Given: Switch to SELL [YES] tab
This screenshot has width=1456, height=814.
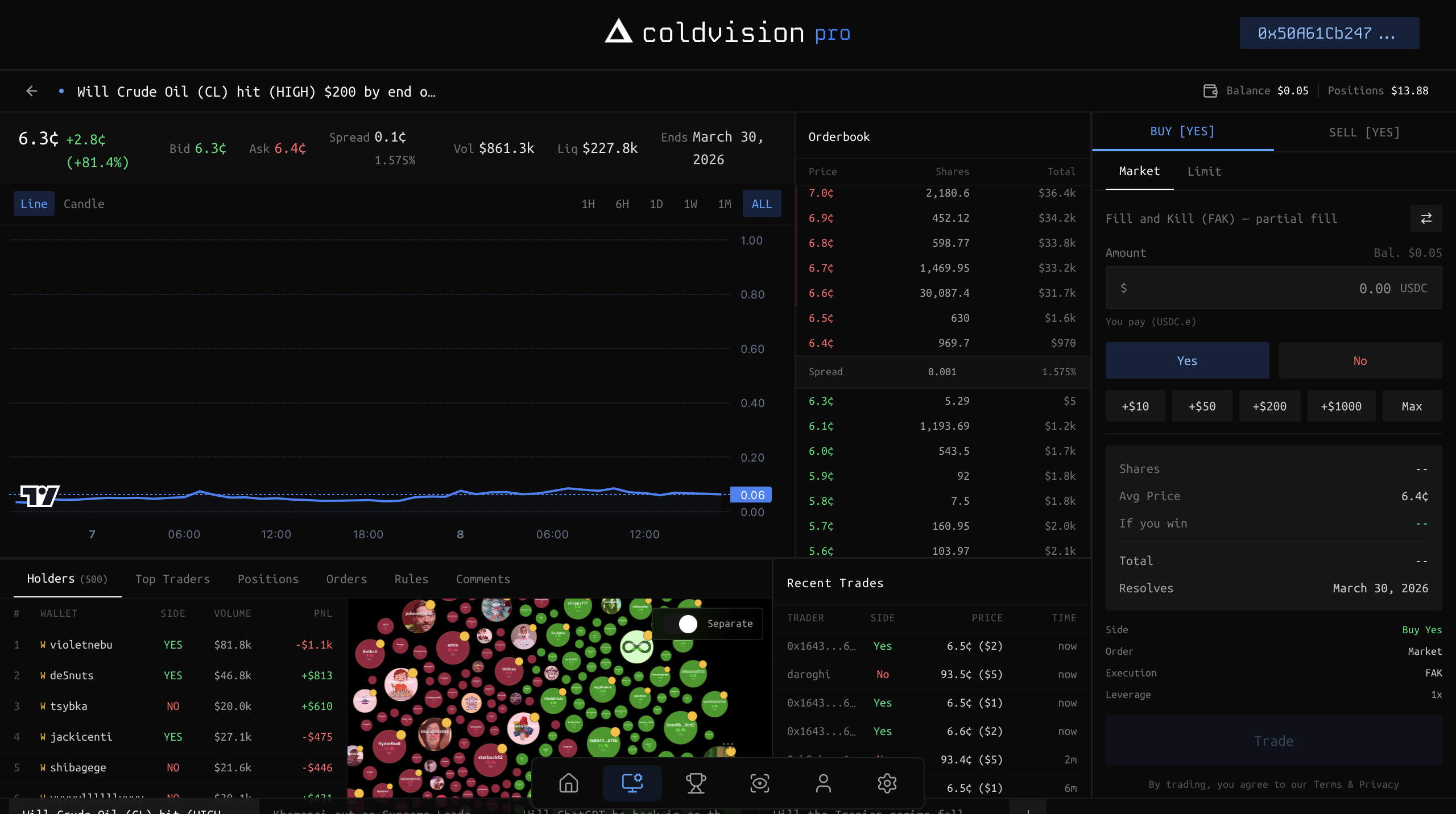Looking at the screenshot, I should click(x=1364, y=132).
